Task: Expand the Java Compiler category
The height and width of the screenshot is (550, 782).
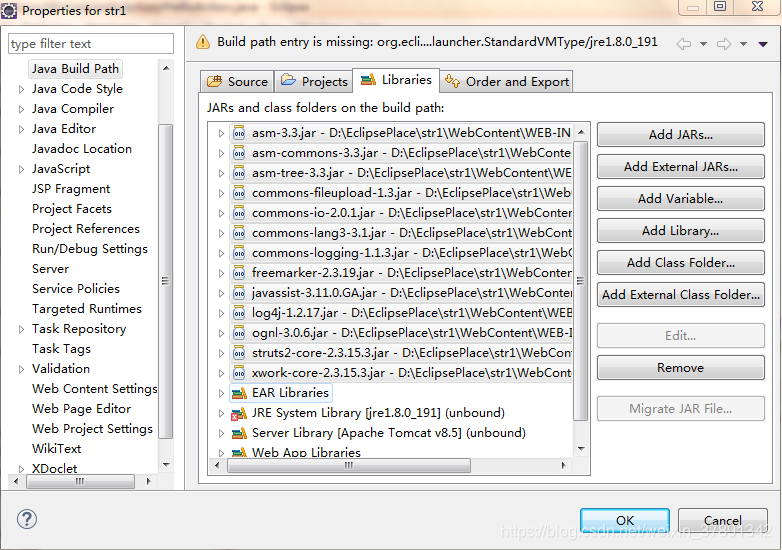Action: pos(21,109)
